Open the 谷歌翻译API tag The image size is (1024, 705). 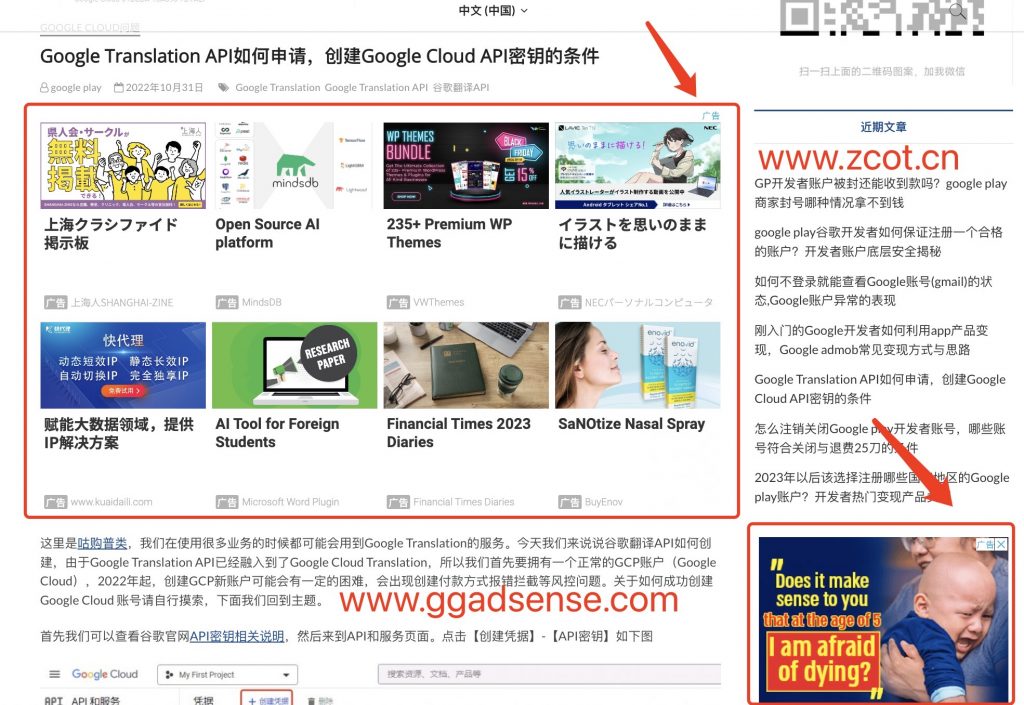[x=461, y=87]
